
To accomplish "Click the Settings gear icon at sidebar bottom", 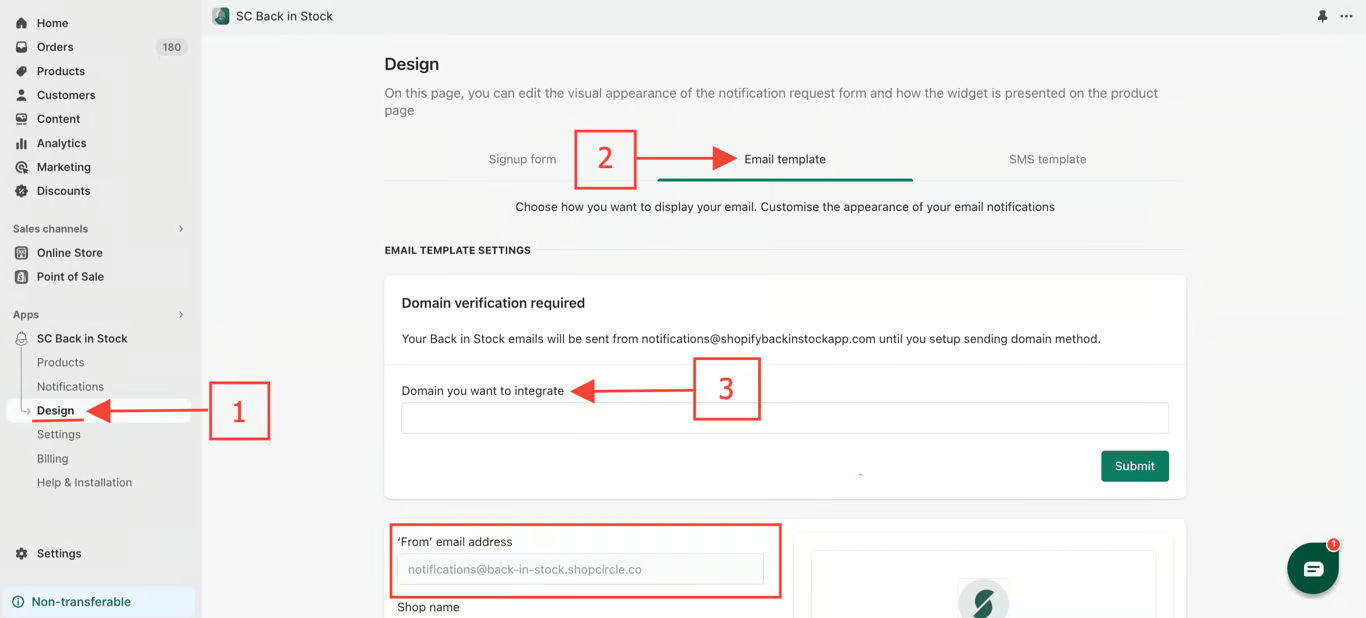I will click(x=21, y=553).
